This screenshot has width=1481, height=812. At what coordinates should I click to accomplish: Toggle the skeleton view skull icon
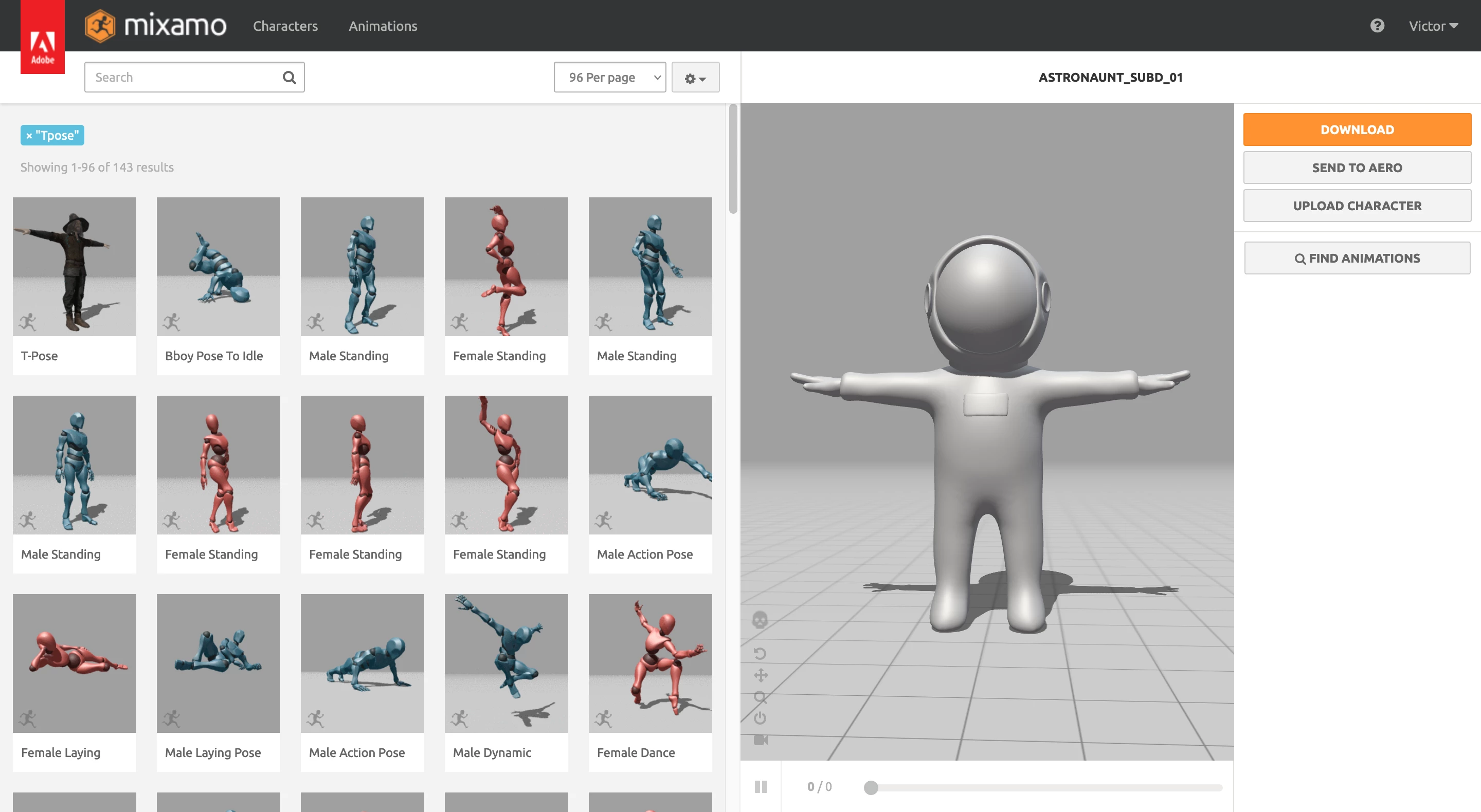[x=760, y=619]
